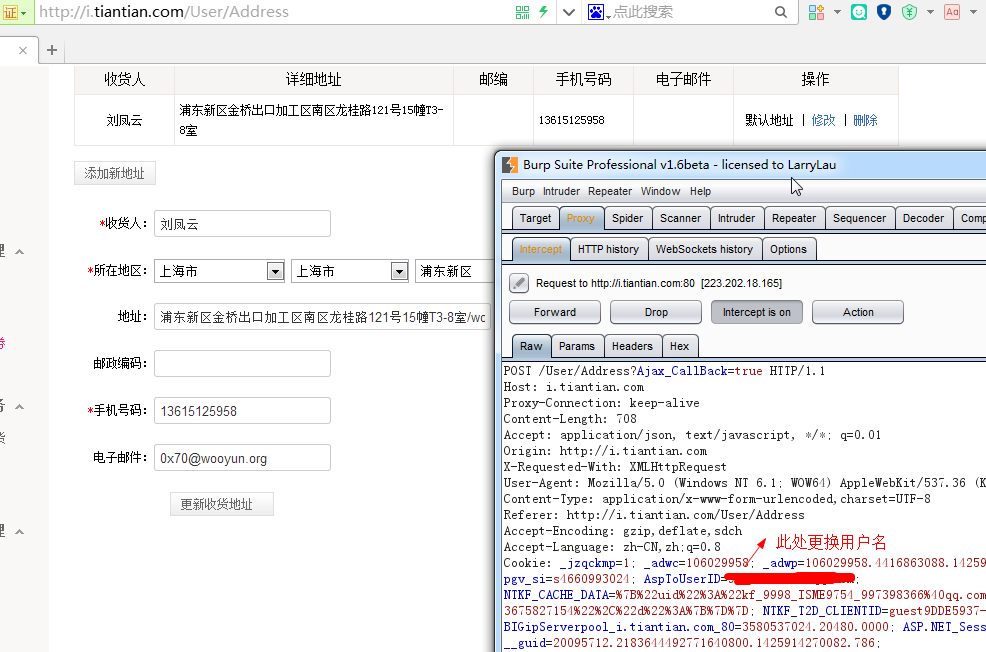Switch to the Sequencer tab
This screenshot has height=652, width=986.
pos(859,218)
